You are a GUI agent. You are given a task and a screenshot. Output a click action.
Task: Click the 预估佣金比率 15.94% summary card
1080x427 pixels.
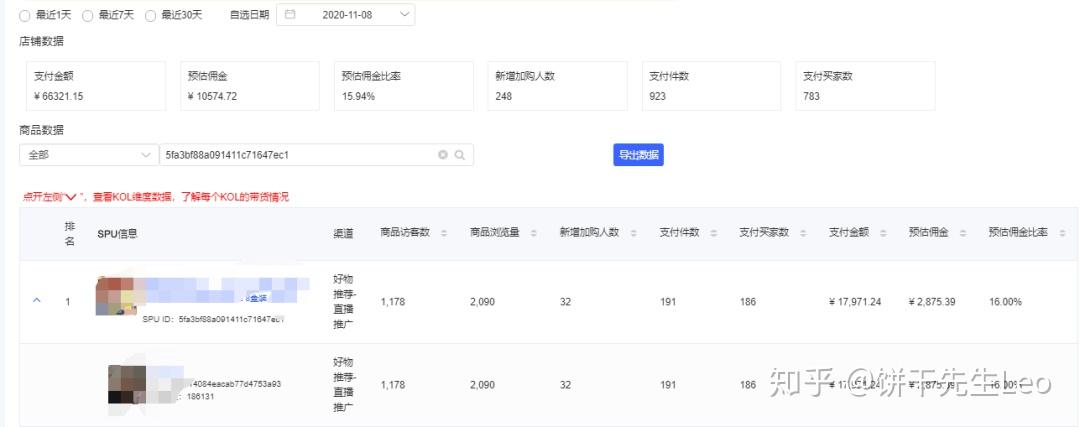pos(404,86)
